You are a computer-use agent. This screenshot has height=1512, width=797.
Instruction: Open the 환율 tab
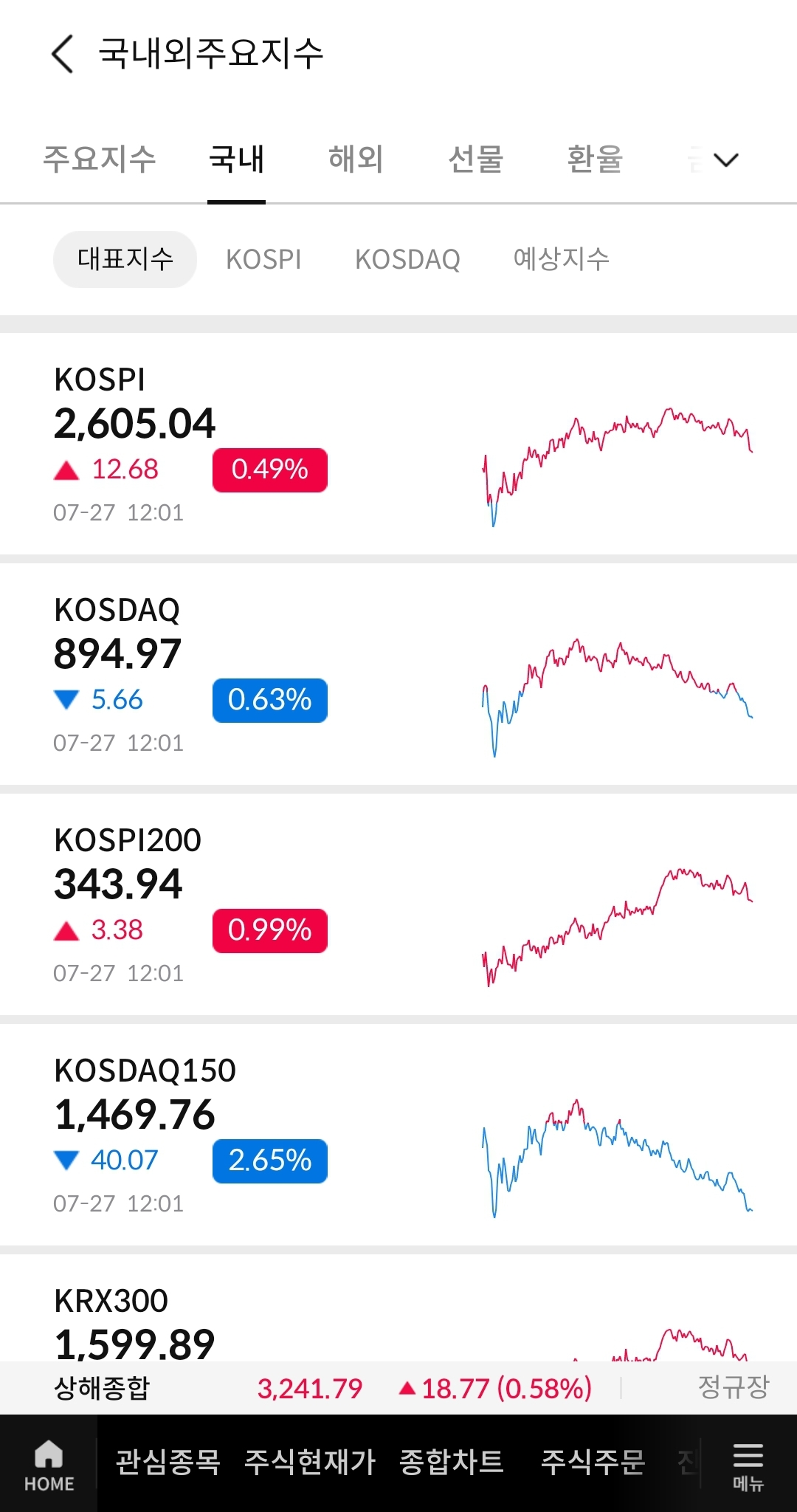click(x=595, y=159)
